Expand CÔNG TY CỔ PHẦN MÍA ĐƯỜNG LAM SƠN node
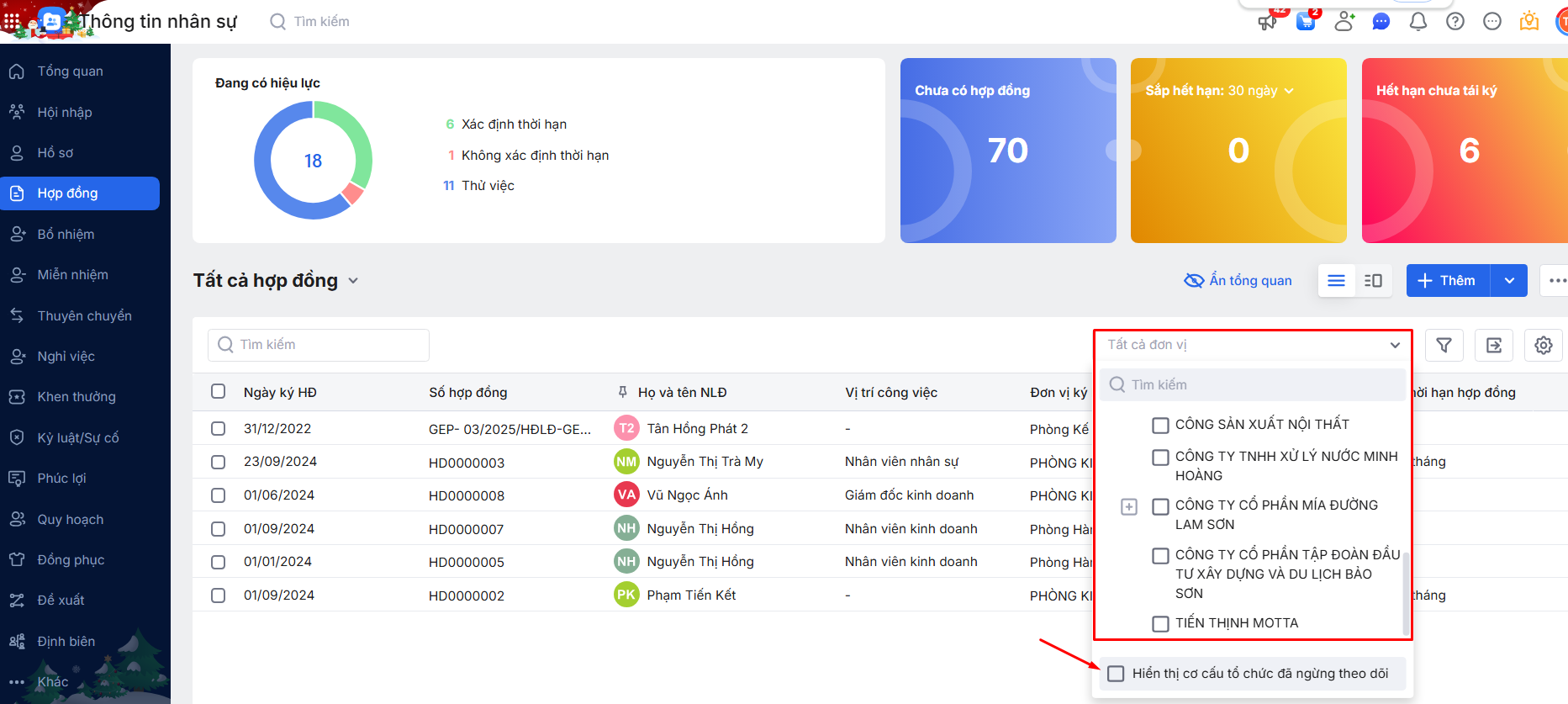1568x704 pixels. click(1129, 506)
